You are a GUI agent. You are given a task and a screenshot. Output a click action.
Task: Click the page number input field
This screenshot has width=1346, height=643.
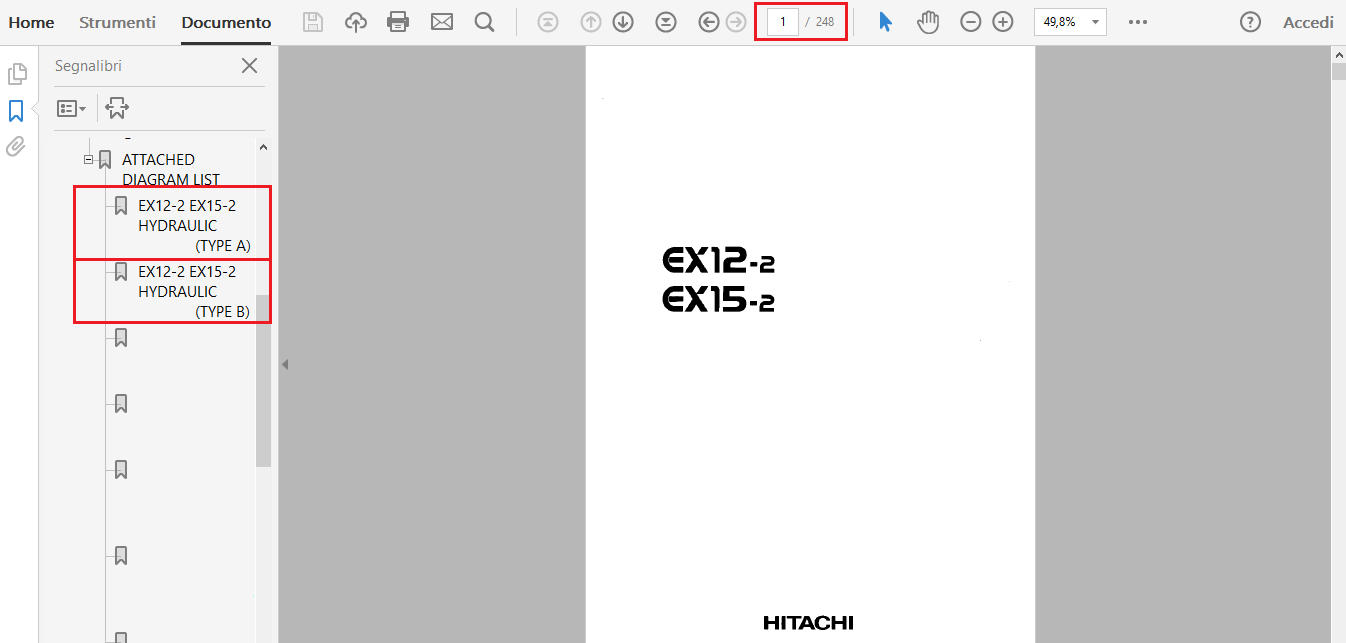point(782,22)
